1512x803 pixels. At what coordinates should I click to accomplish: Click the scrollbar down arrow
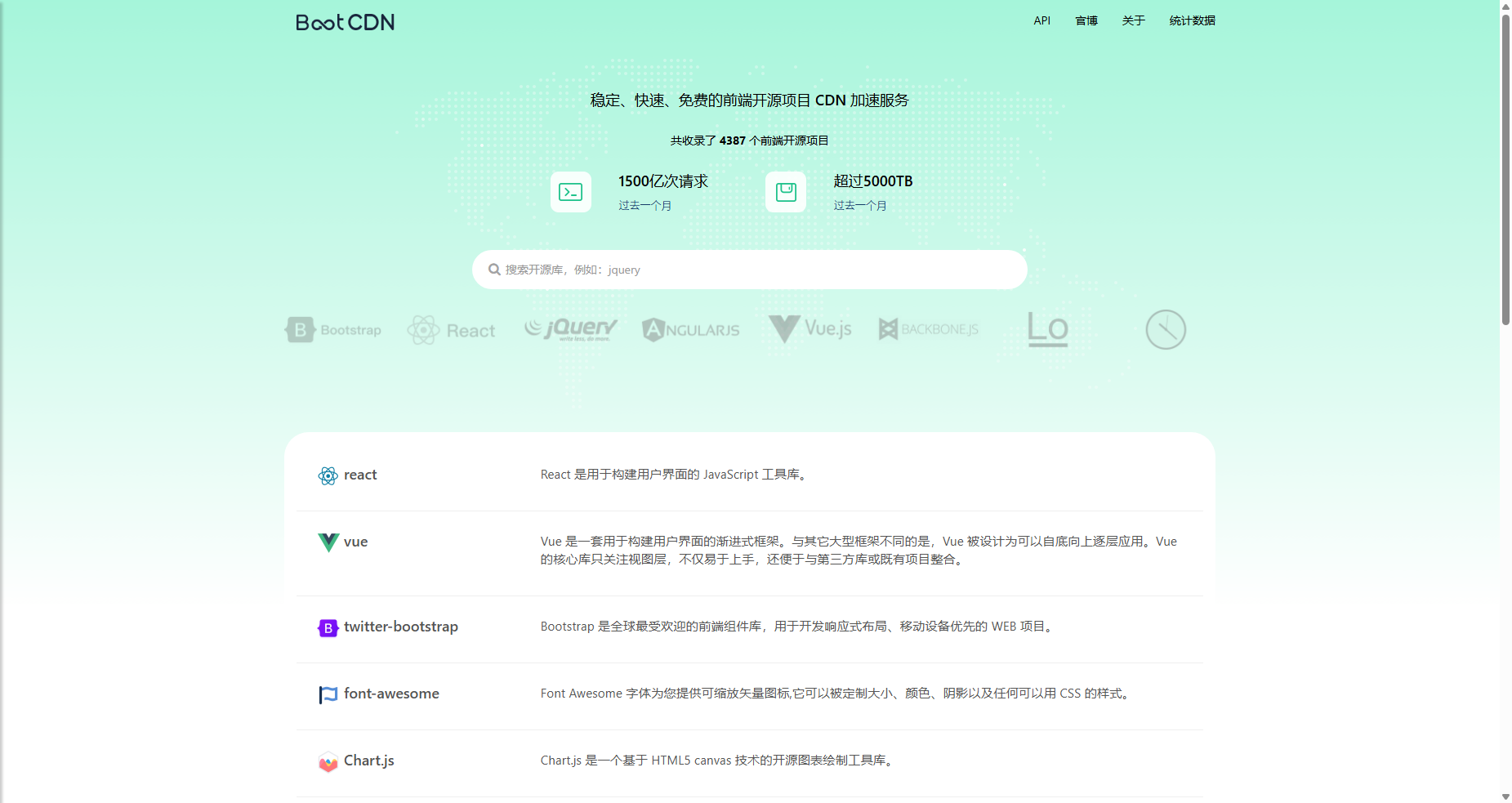[1505, 796]
